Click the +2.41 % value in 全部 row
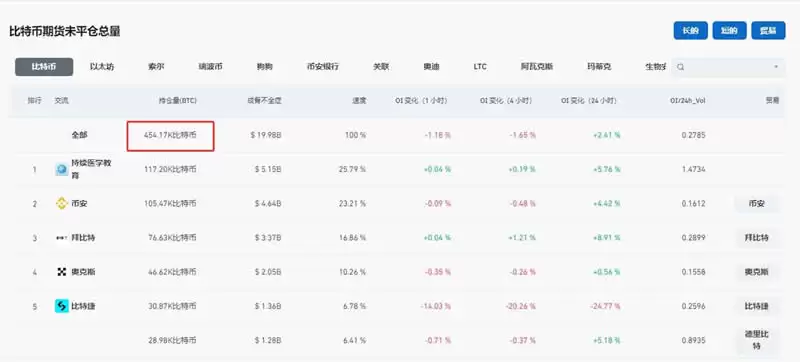Viewport: 800px width, 362px height. pos(607,135)
